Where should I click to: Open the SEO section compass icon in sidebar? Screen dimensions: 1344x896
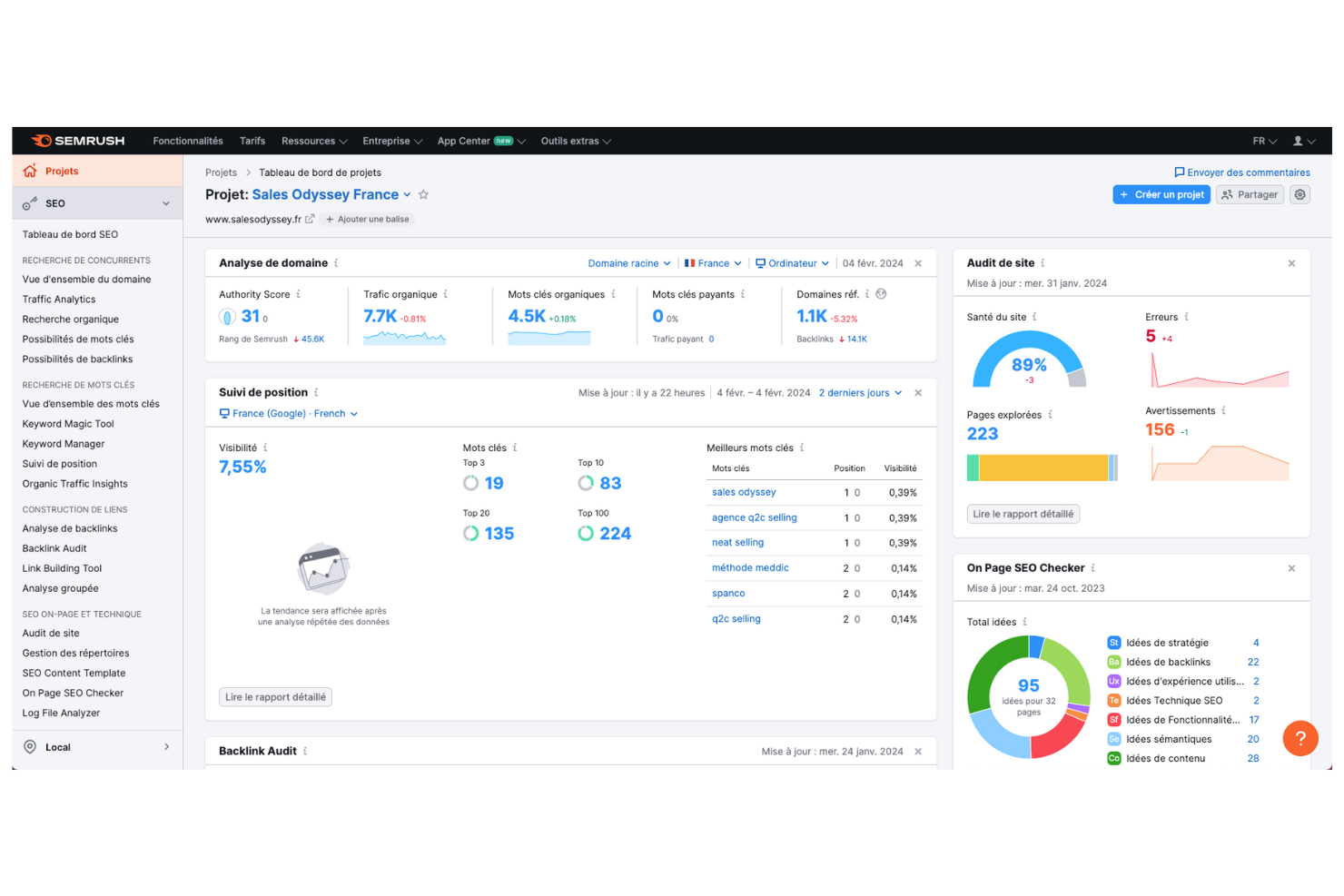29,202
